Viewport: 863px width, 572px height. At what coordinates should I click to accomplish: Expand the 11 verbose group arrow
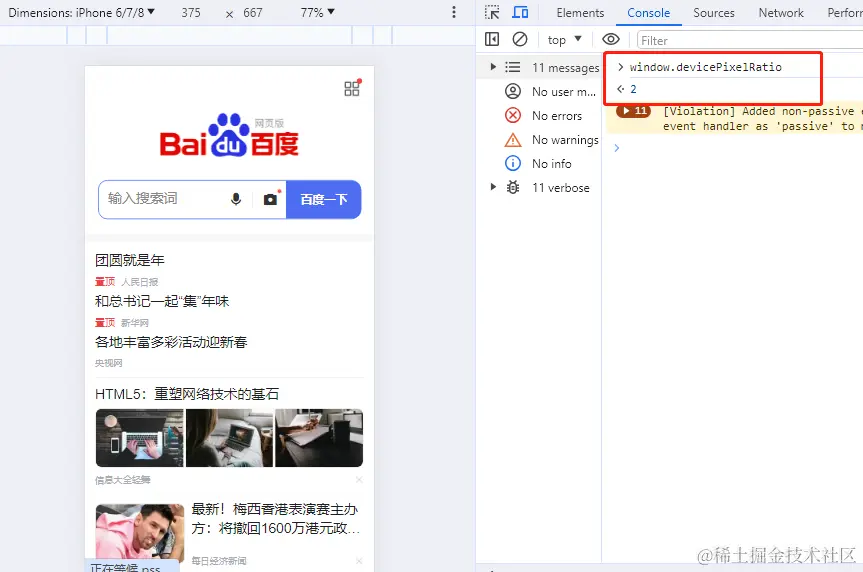point(493,187)
